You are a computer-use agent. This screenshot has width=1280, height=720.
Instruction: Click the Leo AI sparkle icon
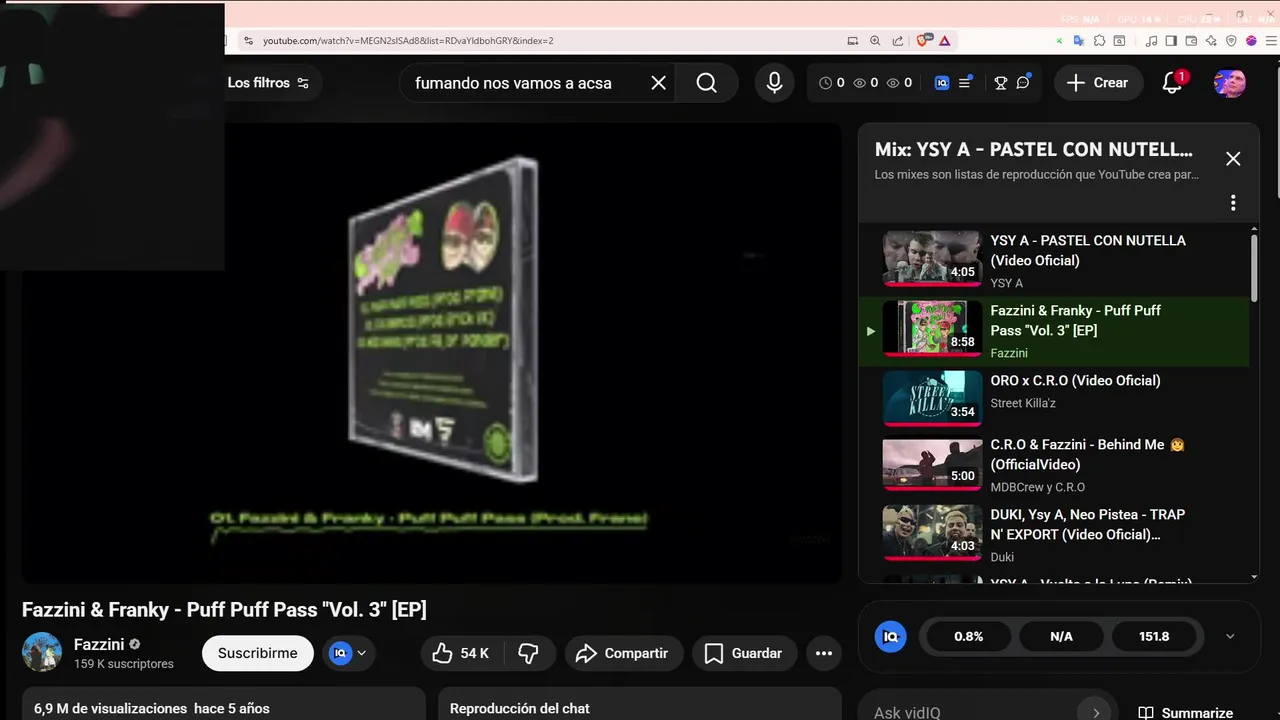click(x=1211, y=41)
